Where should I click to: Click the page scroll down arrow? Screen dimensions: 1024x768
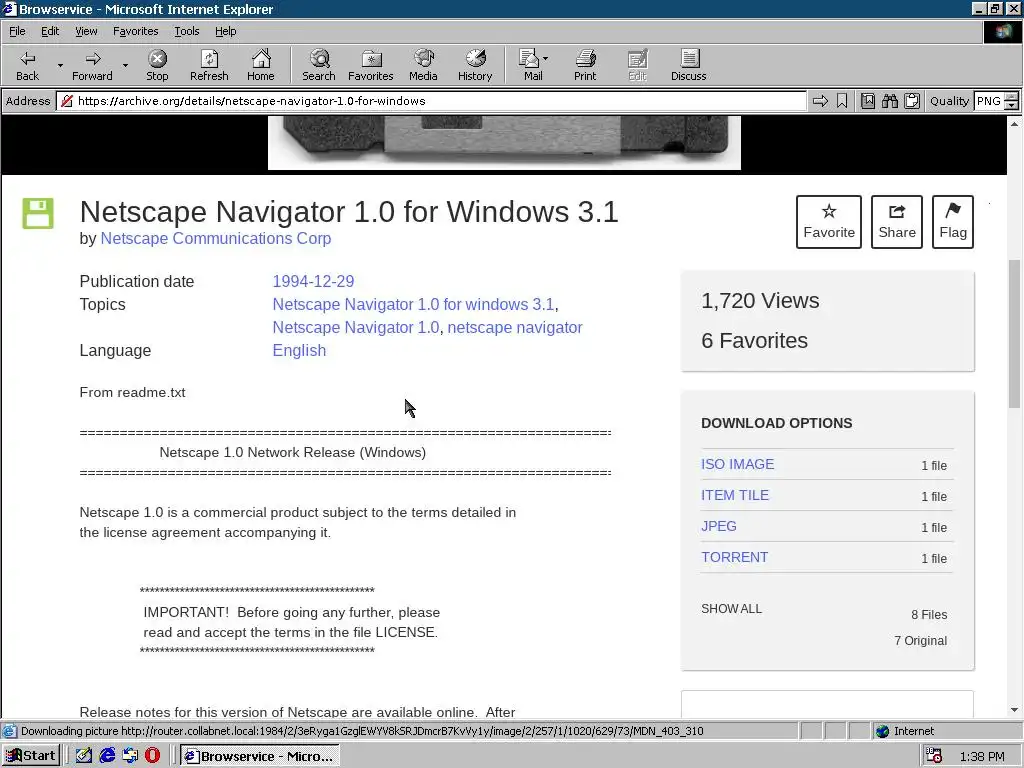coord(1014,710)
